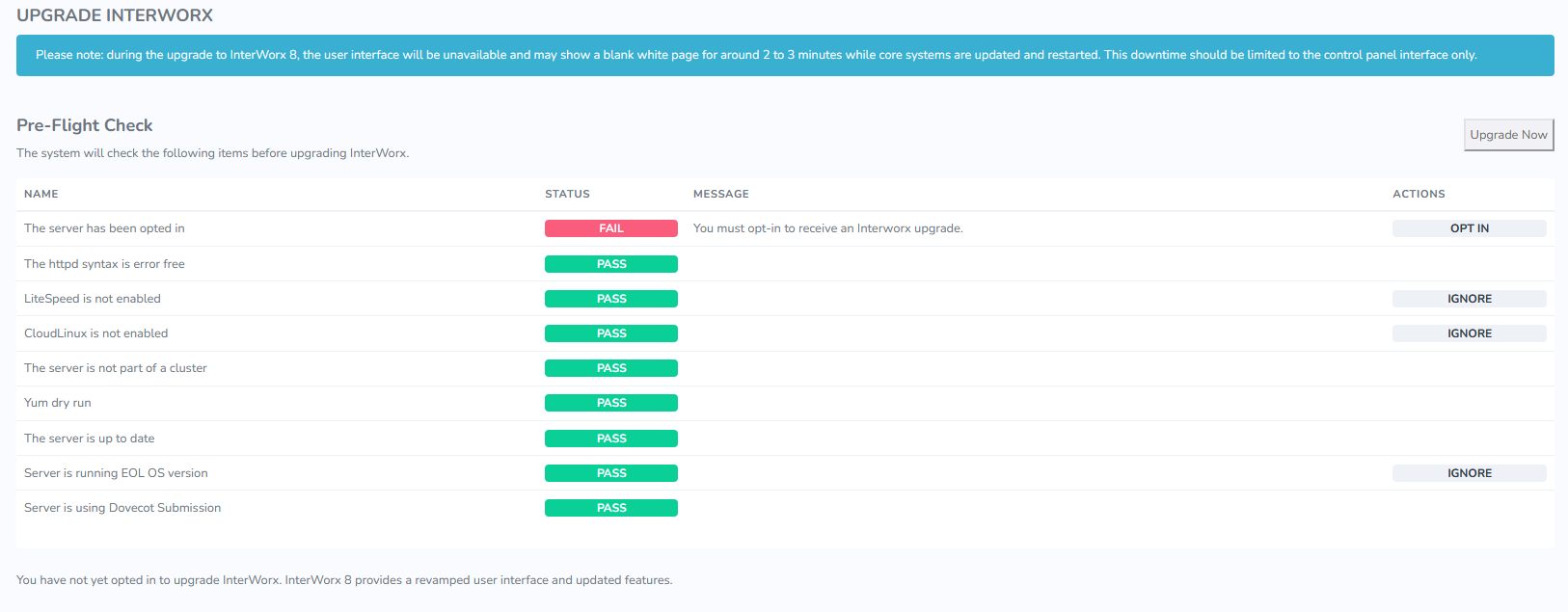1568x612 pixels.
Task: Click PASS badge for EOL OS version
Action: 610,473
